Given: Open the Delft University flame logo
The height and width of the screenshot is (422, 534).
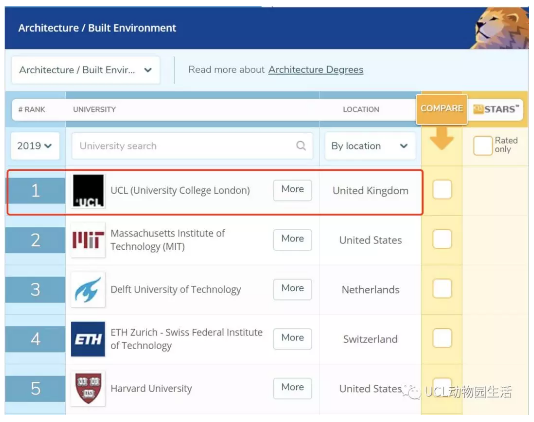Looking at the screenshot, I should click(88, 290).
